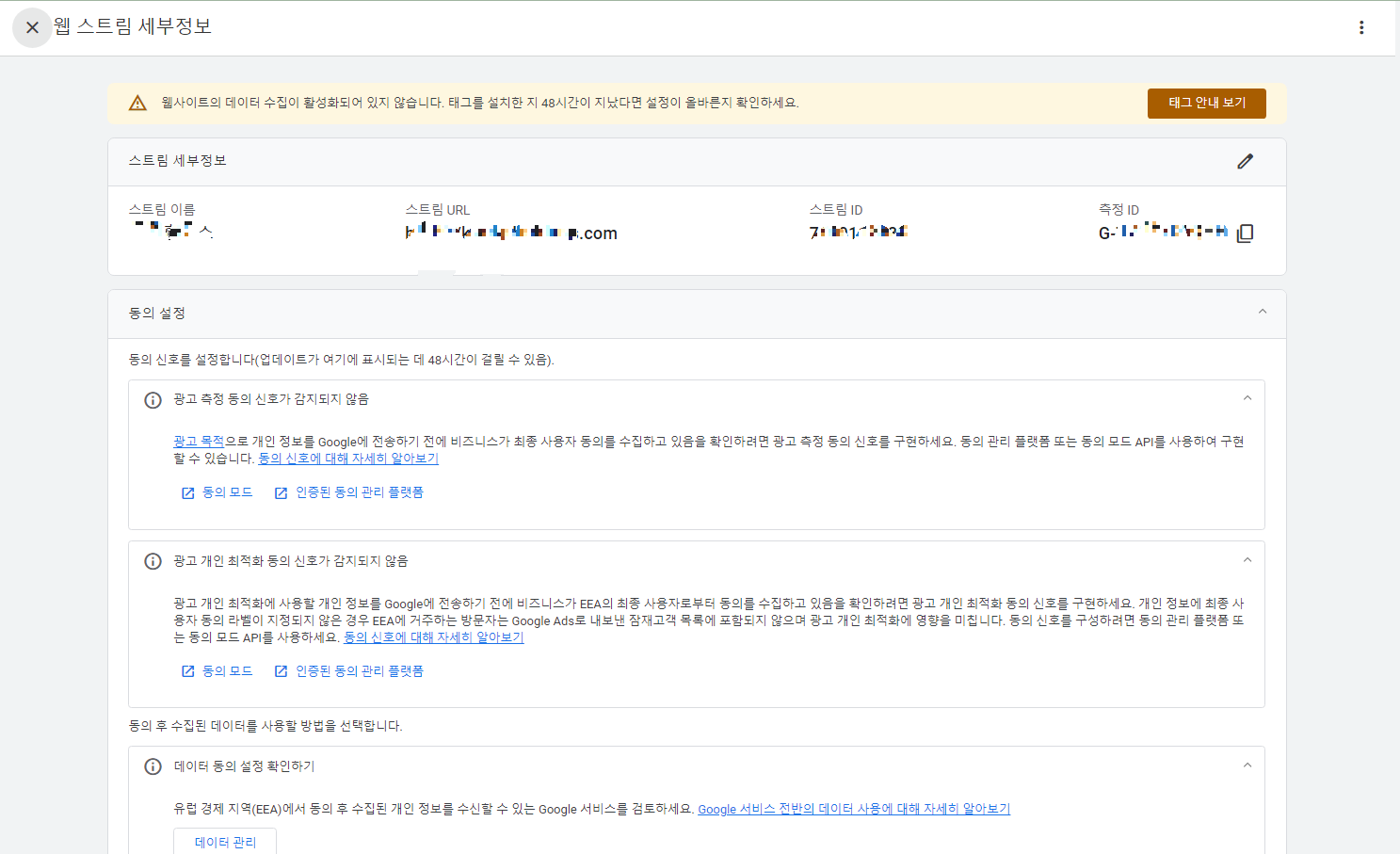Collapse the 동의 설정 section
Image resolution: width=1400 pixels, height=854 pixels.
(x=1263, y=312)
